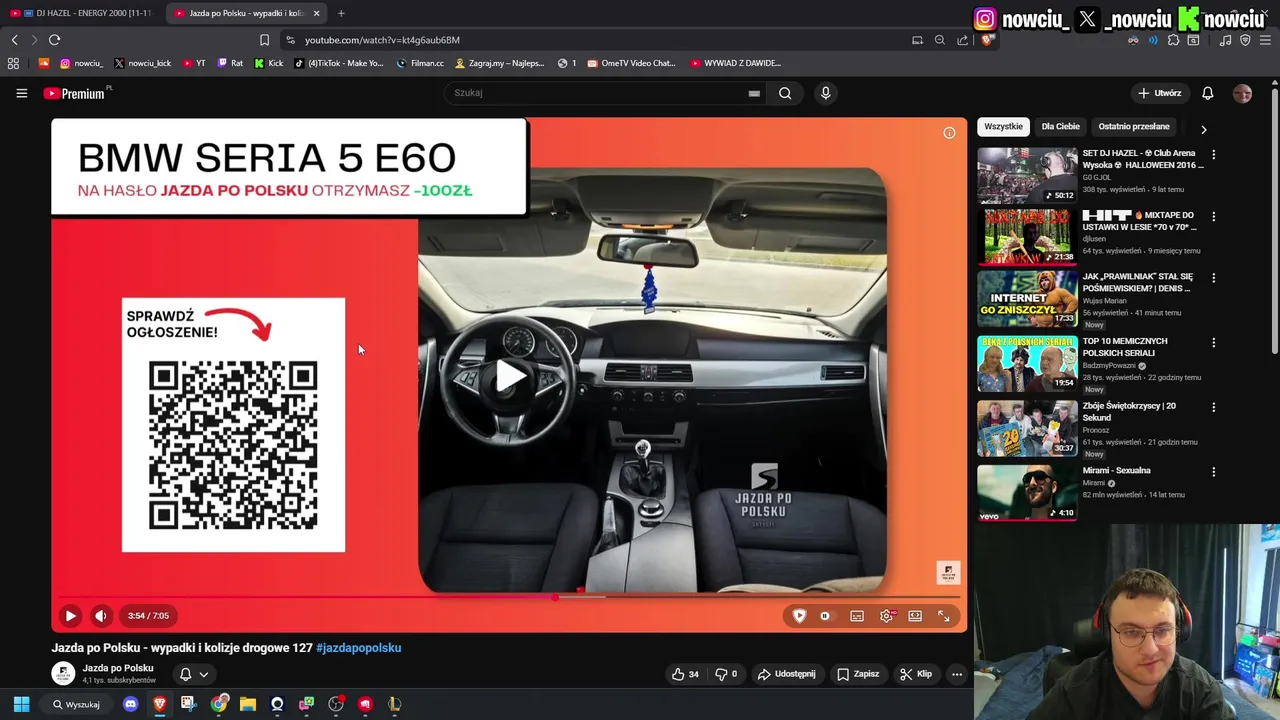Screen dimensions: 1280x720
Task: Open the on-screen keyboard icon in search box
Action: pyautogui.click(x=754, y=93)
